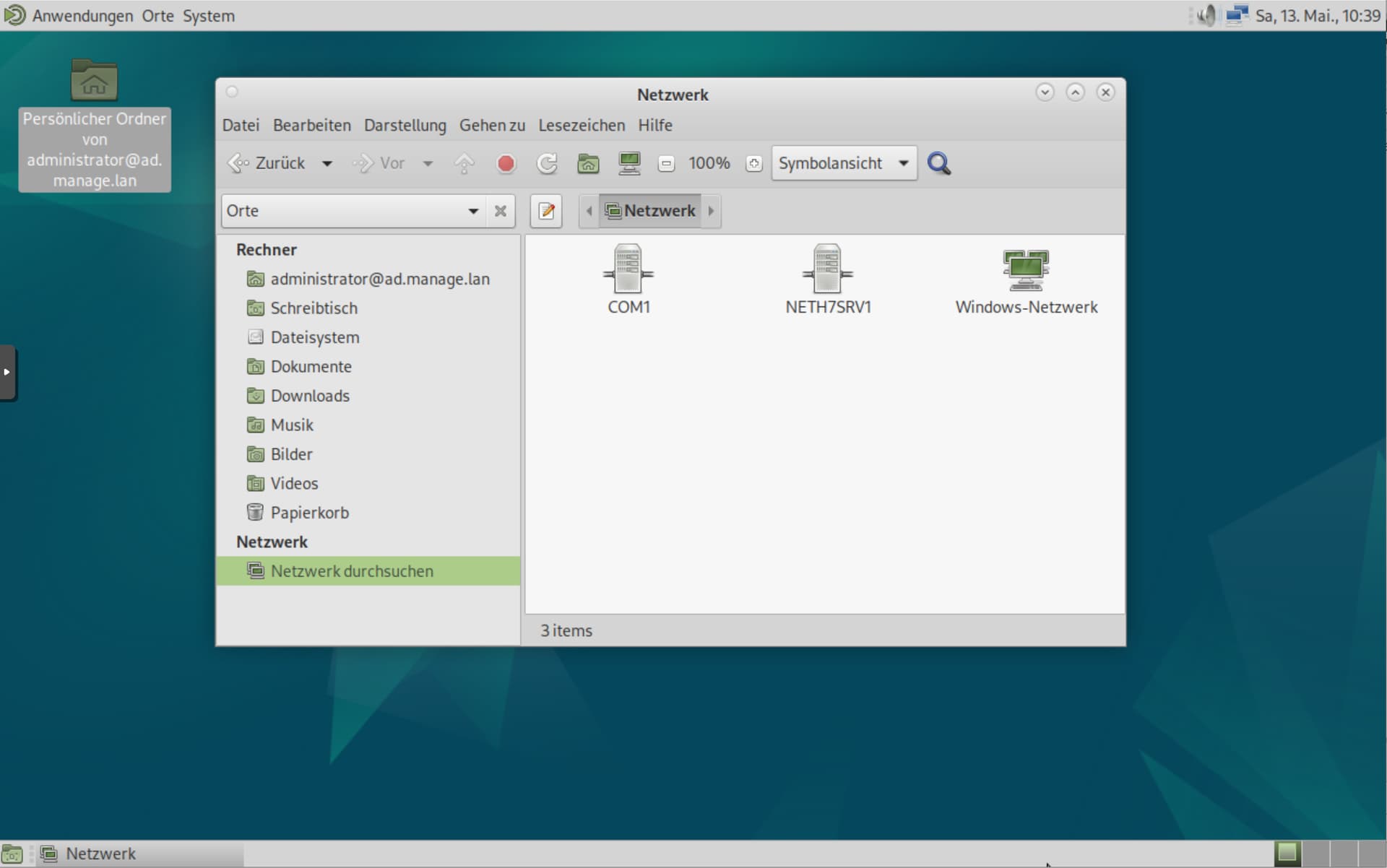Select Netzwerk durchsuchen in the sidebar
Image resolution: width=1387 pixels, height=868 pixels.
point(352,570)
